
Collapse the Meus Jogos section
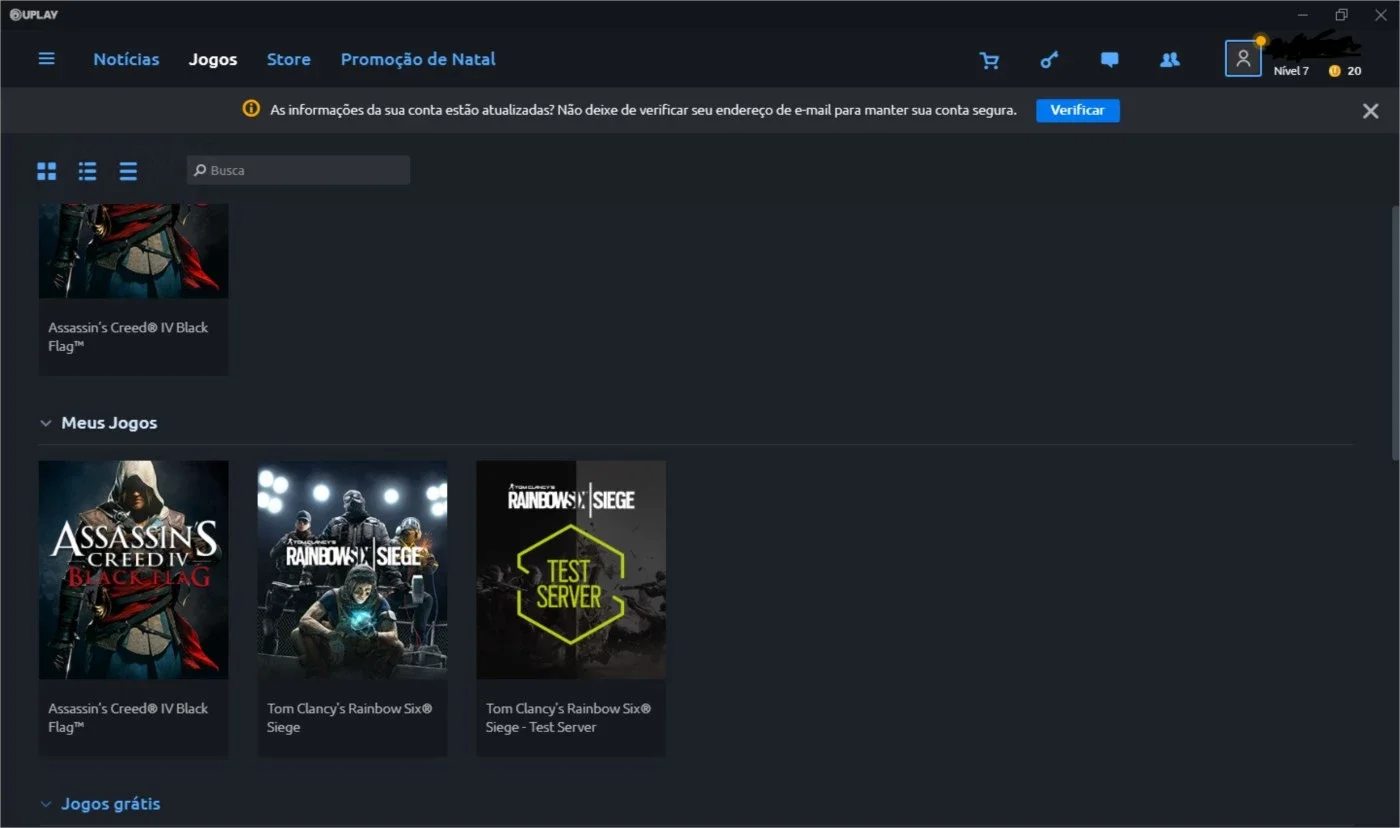(x=45, y=423)
